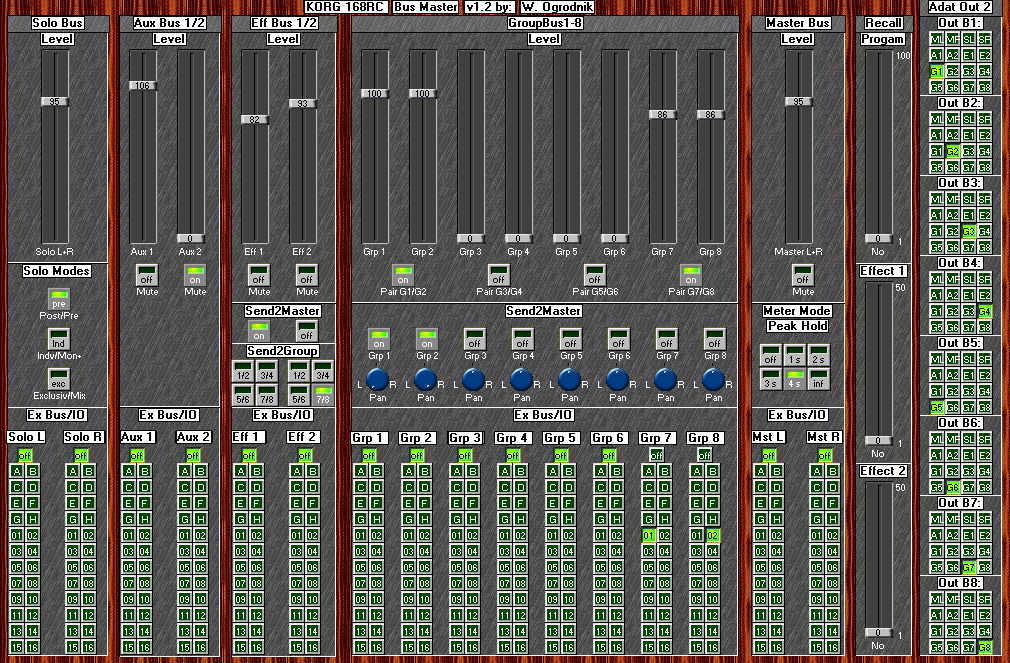Select G4 for Out B4
The image size is (1010, 663).
click(984, 311)
